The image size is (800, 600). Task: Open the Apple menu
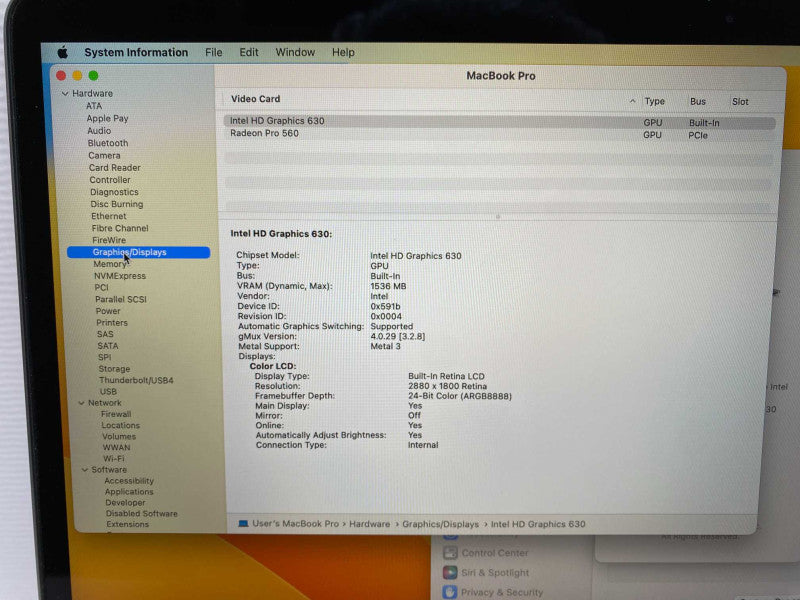pyautogui.click(x=63, y=52)
